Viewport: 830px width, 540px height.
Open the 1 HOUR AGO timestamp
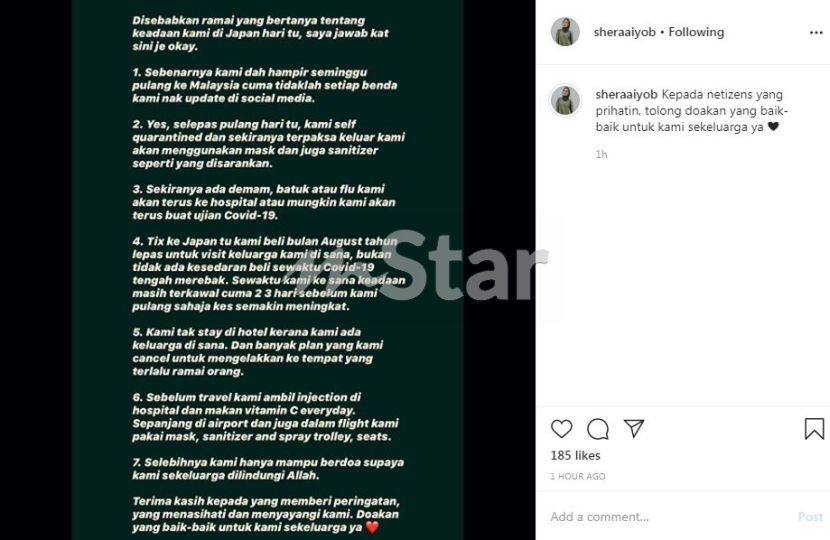[x=578, y=476]
